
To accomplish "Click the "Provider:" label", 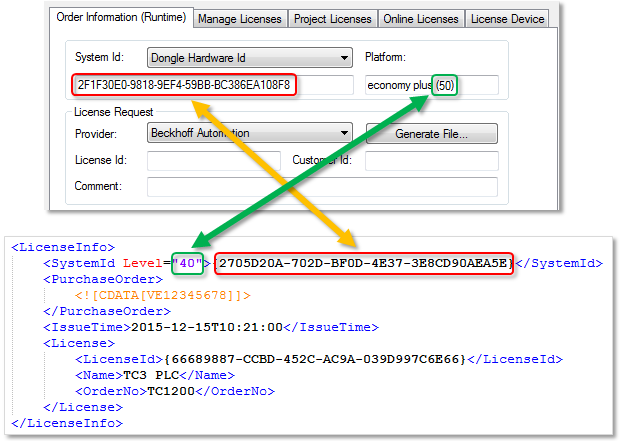I will [96, 134].
